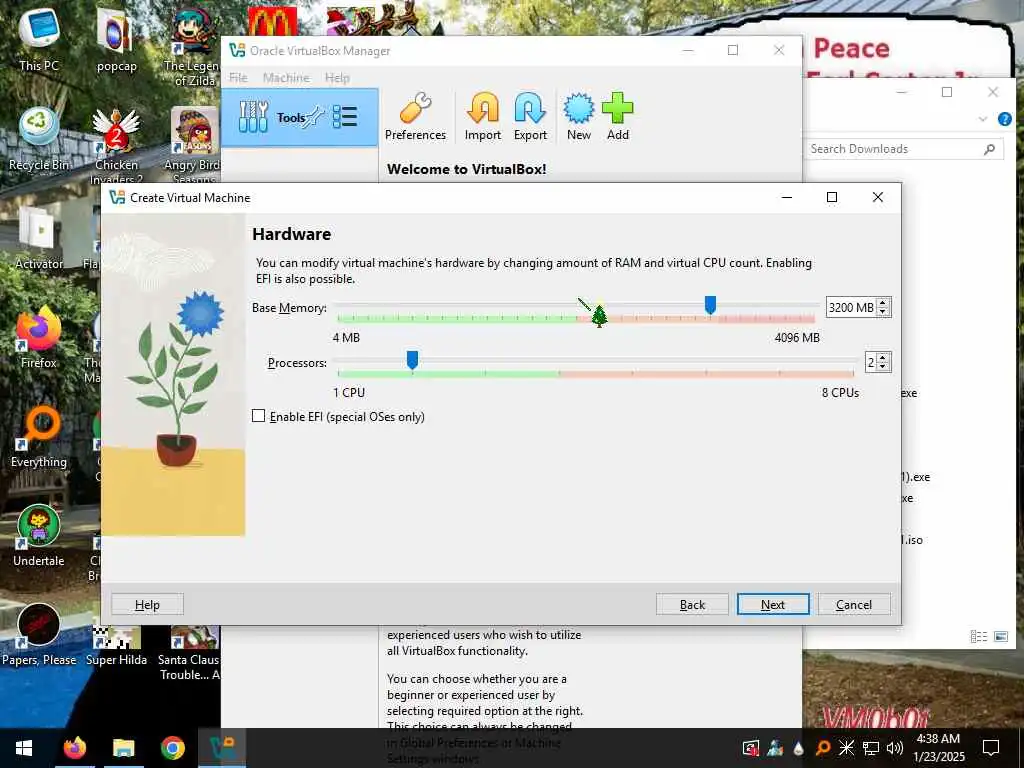The image size is (1024, 768).
Task: Open the Windows Start menu
Action: click(24, 748)
